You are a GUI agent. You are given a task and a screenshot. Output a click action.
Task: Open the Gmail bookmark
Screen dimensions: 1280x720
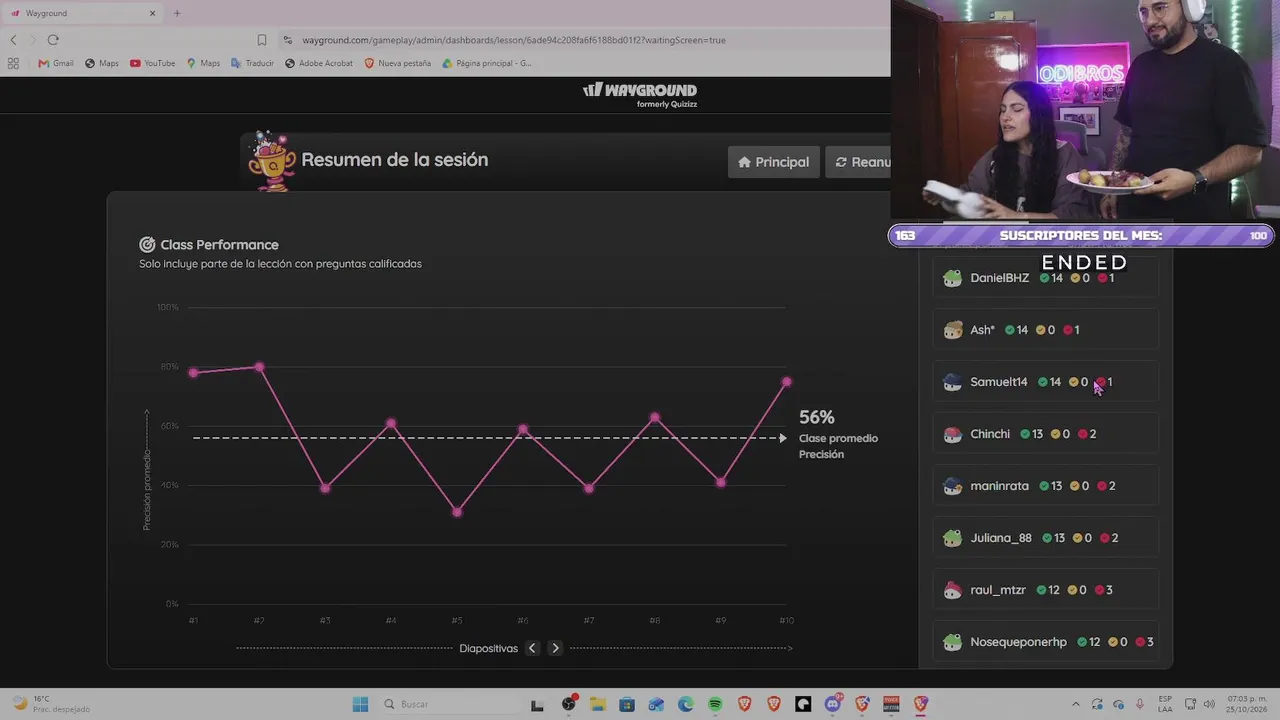point(56,63)
